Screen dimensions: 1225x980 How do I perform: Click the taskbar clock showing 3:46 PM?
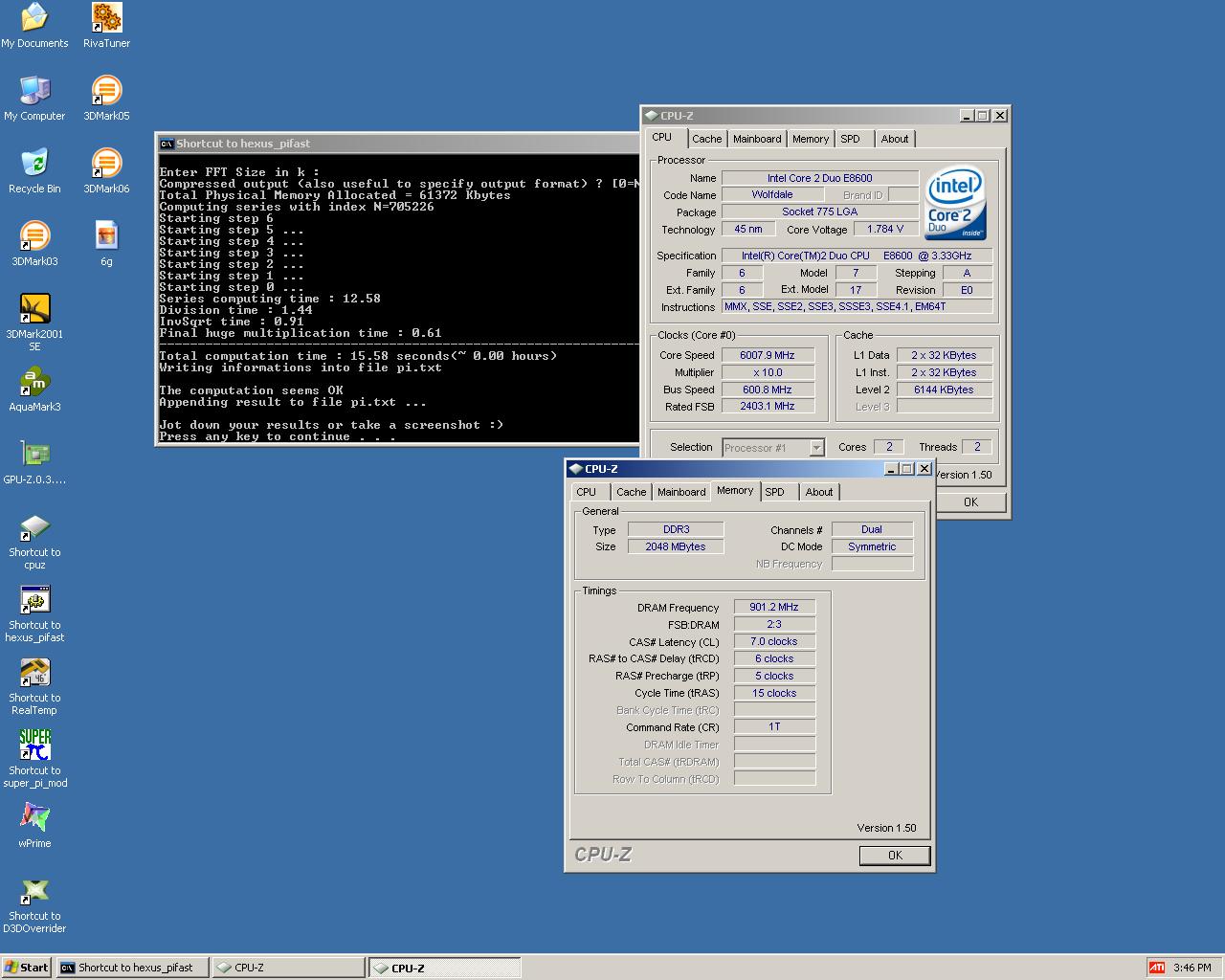click(x=1192, y=968)
